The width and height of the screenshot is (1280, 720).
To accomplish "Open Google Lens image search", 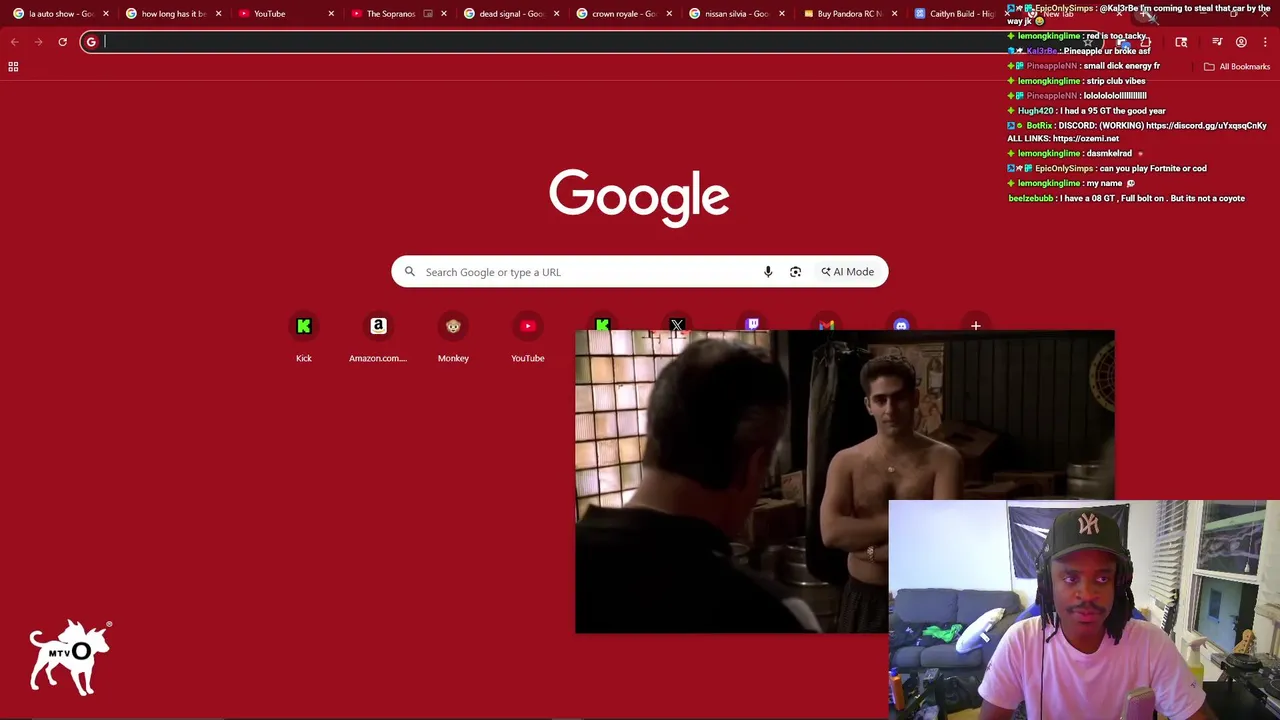I will point(795,272).
